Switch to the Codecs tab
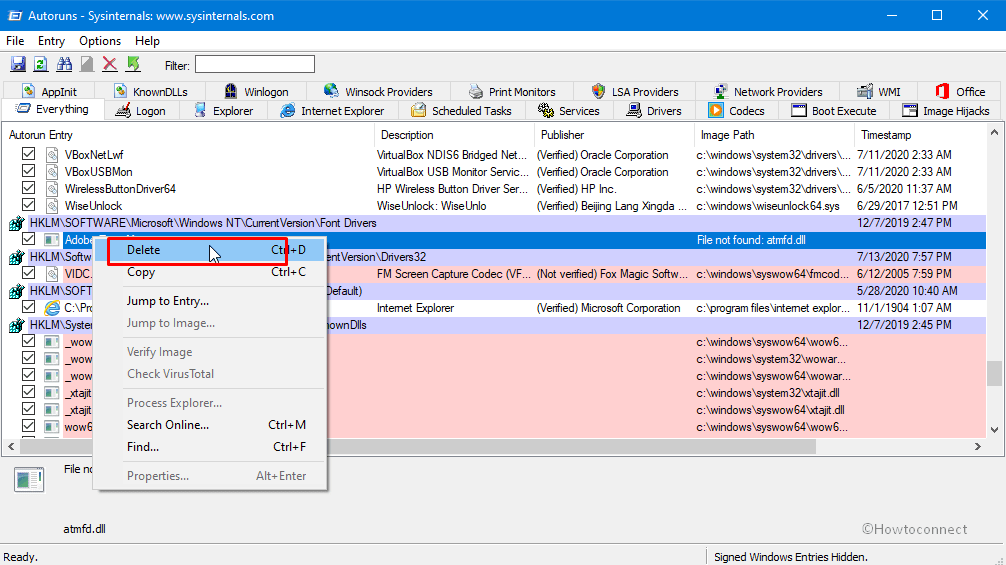This screenshot has width=1006, height=565. pyautogui.click(x=737, y=111)
